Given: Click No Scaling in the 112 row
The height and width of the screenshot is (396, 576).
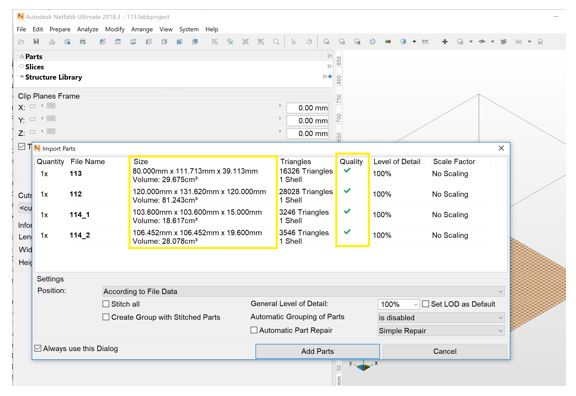Looking at the screenshot, I should point(450,194).
